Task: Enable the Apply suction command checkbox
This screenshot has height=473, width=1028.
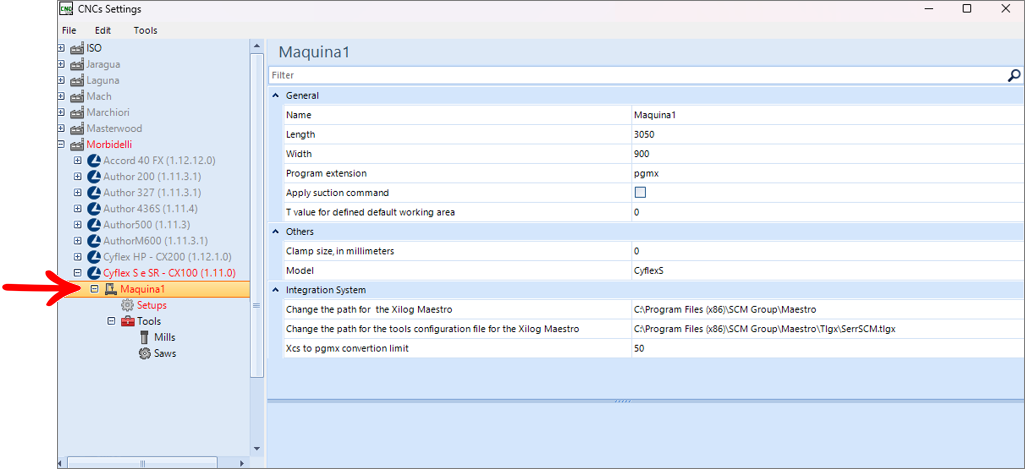Action: 640,193
